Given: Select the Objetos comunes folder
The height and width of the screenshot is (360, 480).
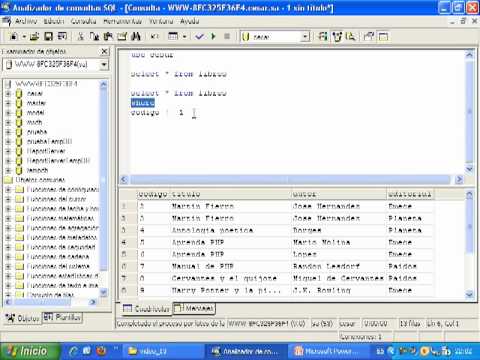Looking at the screenshot, I should pos(40,180).
